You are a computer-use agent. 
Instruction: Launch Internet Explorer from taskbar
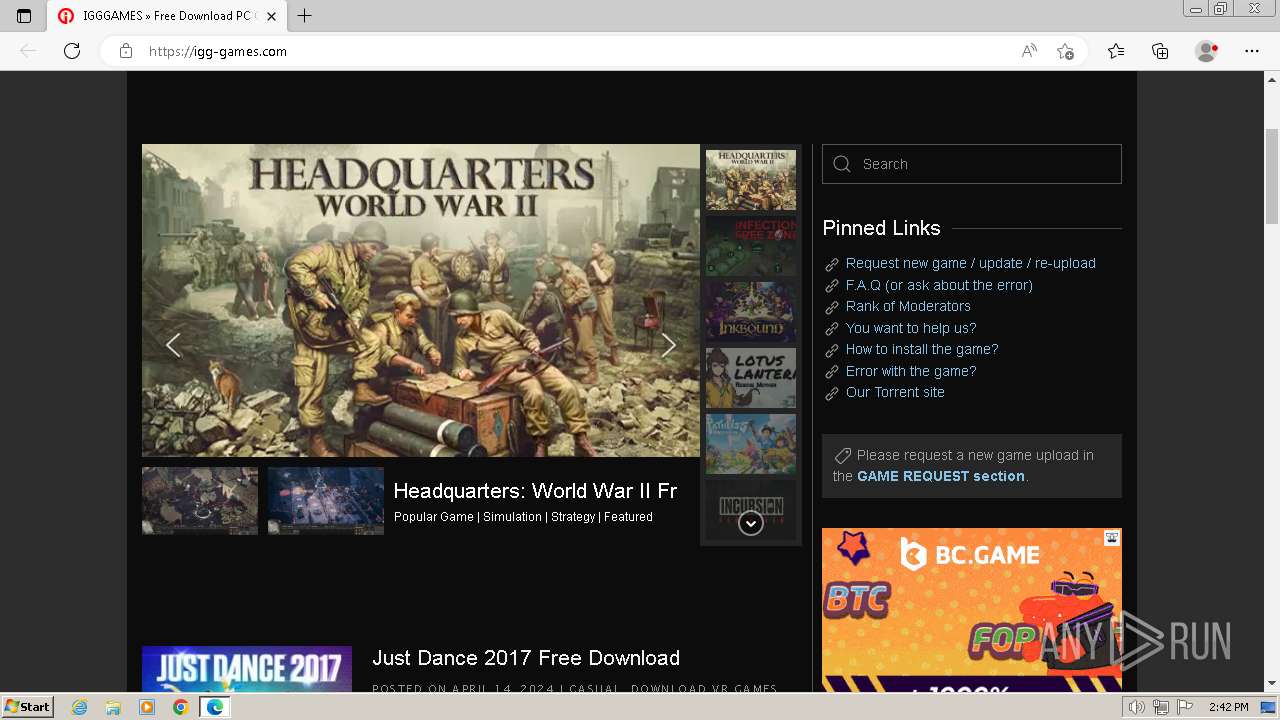coord(79,707)
